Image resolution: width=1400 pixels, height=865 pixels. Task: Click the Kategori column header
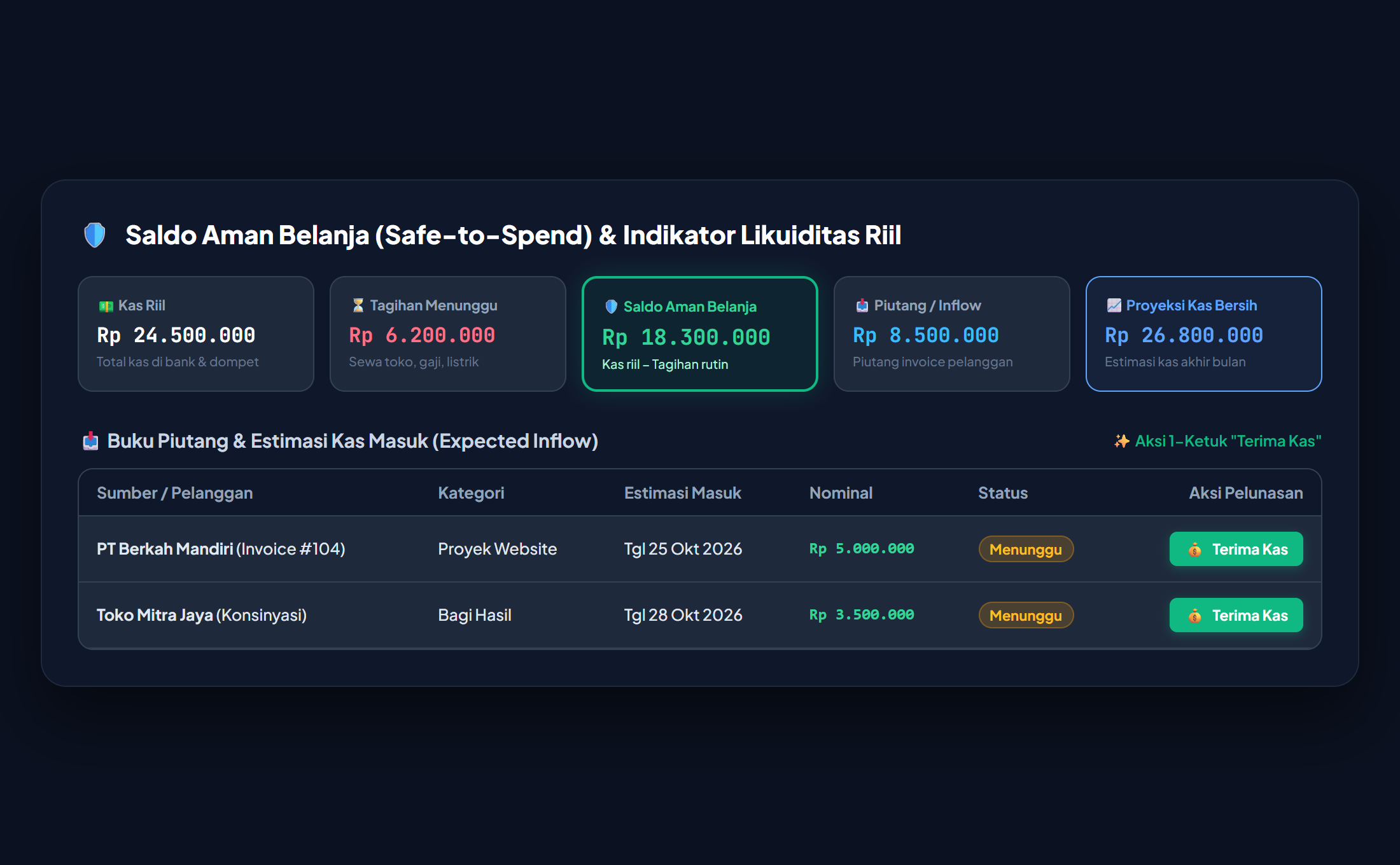click(x=471, y=493)
